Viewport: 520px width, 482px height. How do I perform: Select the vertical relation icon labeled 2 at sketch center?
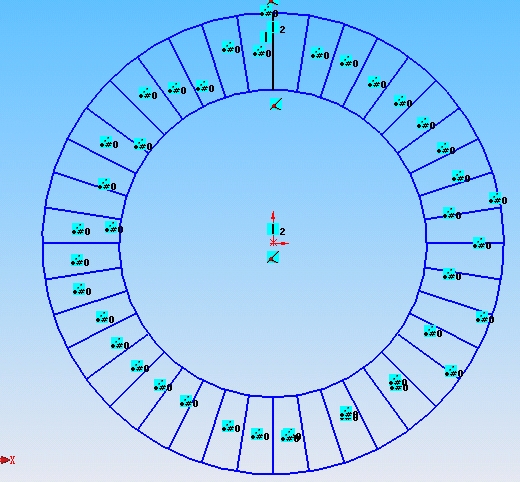pyautogui.click(x=273, y=230)
